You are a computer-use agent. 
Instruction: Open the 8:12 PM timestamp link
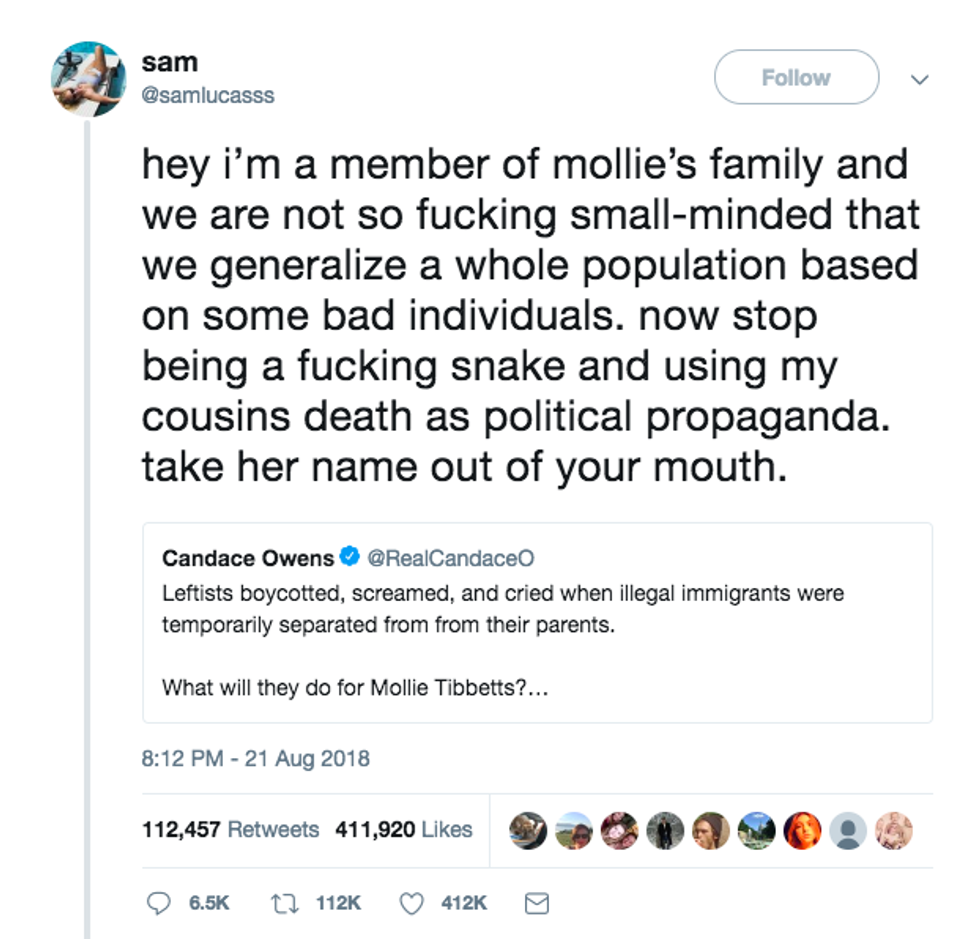tap(256, 758)
